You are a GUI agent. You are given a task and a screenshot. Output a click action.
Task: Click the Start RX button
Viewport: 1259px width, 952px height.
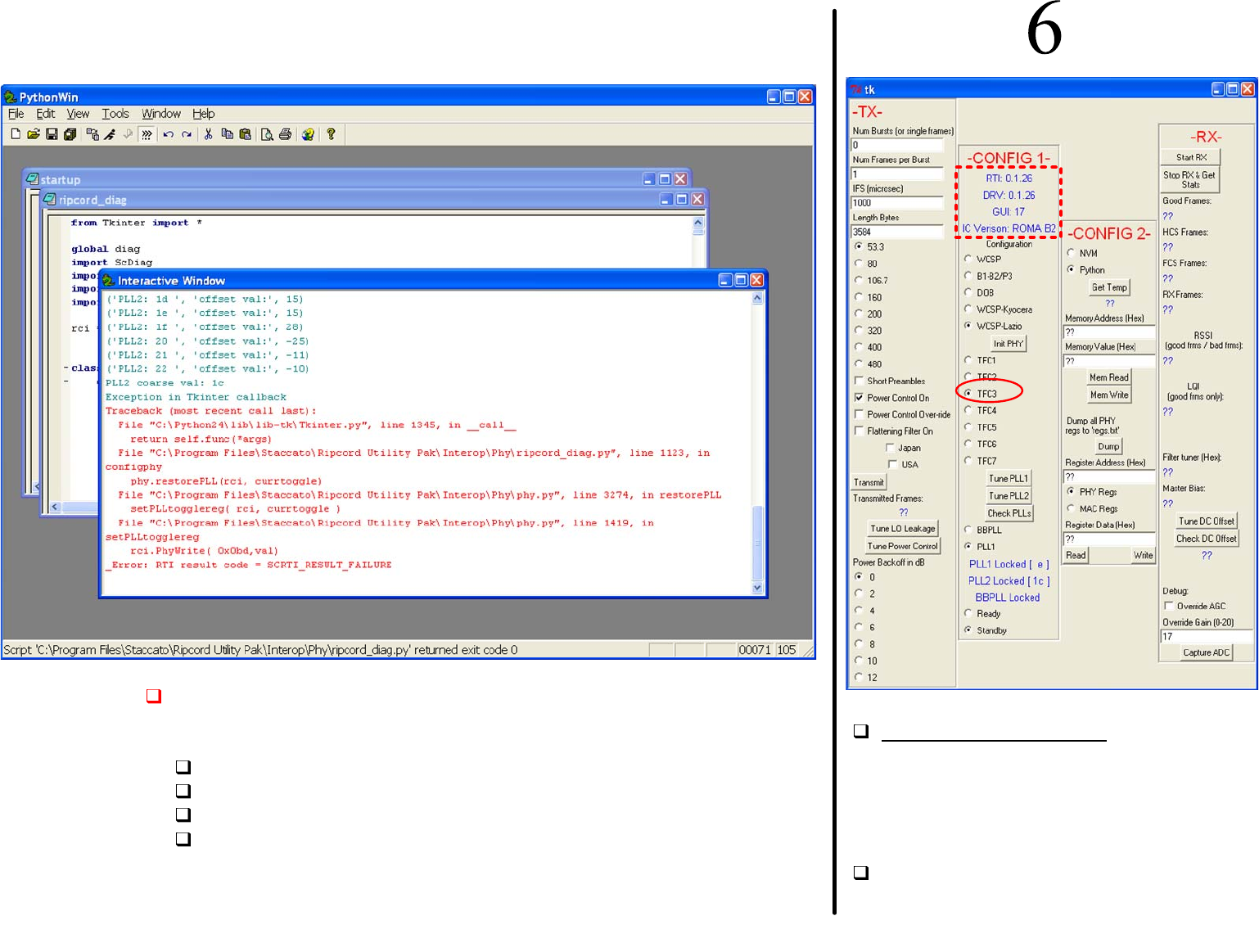pos(1191,157)
